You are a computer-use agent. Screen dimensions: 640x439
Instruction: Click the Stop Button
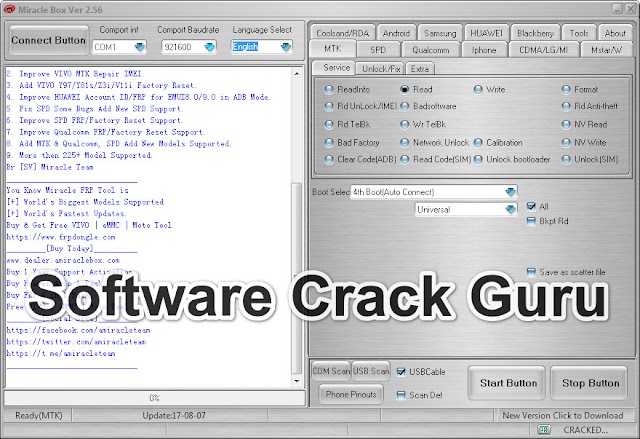point(590,383)
